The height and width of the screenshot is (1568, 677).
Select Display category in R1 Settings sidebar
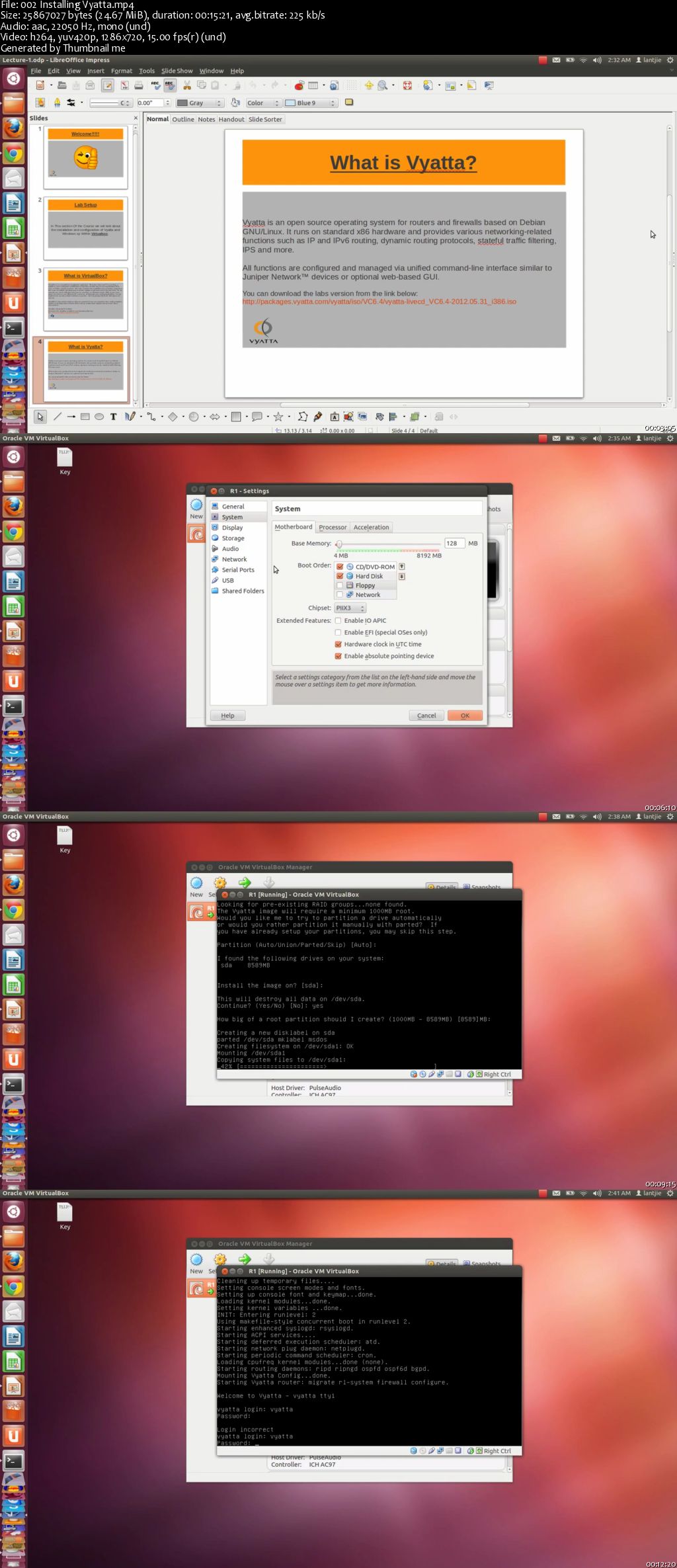pos(232,528)
